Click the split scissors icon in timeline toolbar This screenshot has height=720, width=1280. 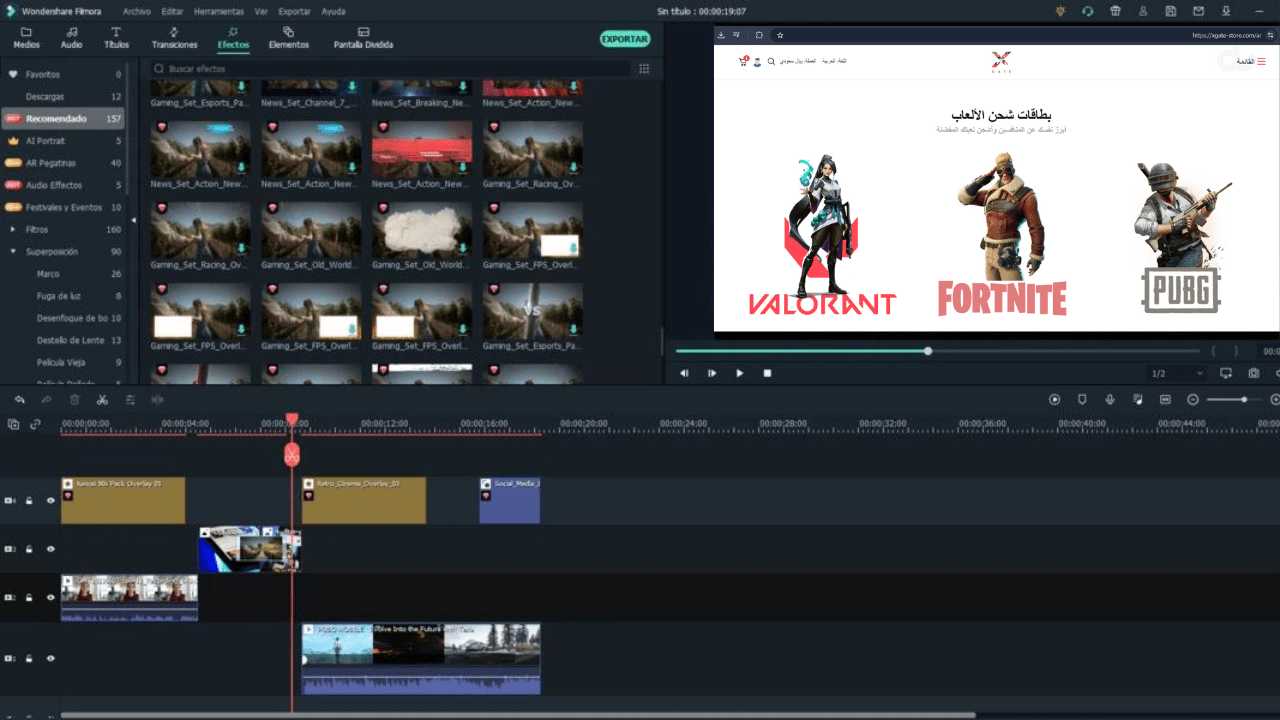click(x=102, y=400)
